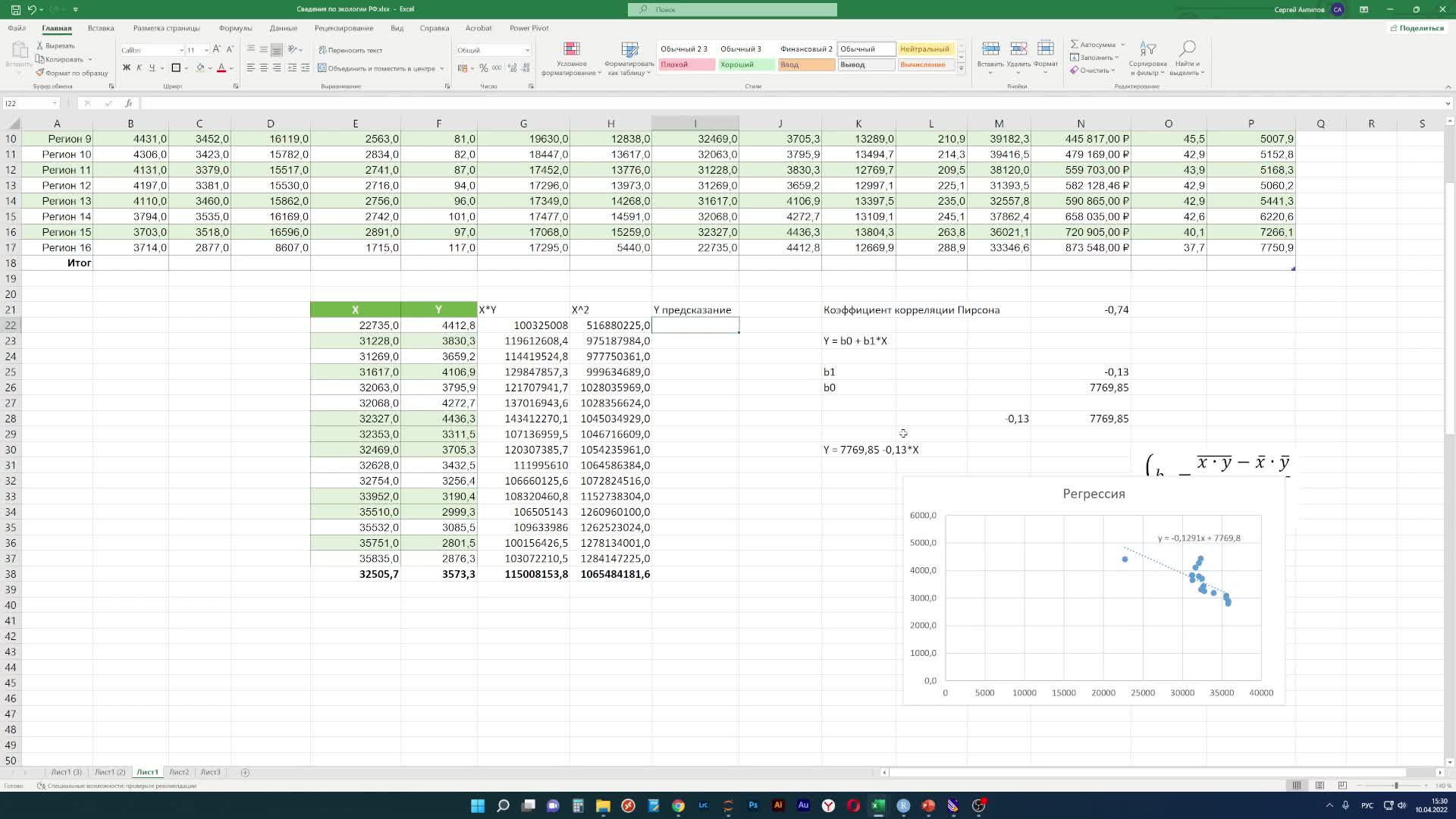Open font size 11 dropdown
1456x819 pixels.
tap(206, 50)
